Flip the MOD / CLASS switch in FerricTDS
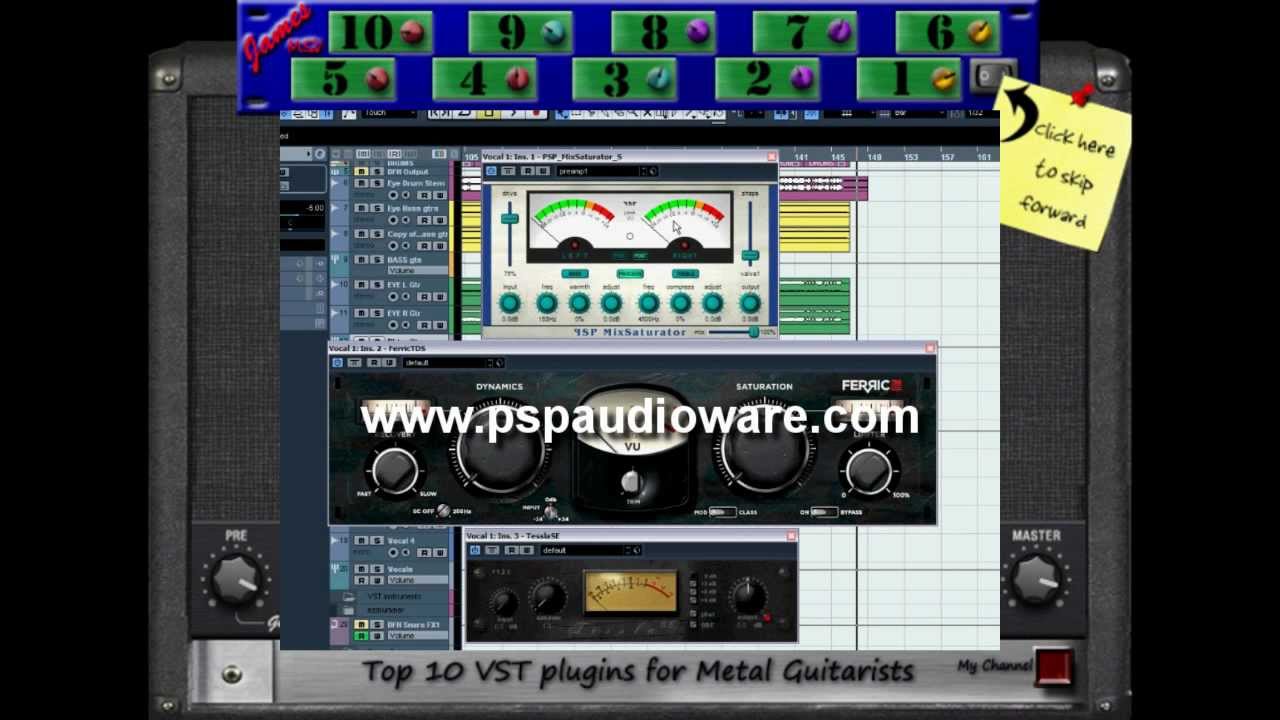 (x=722, y=512)
